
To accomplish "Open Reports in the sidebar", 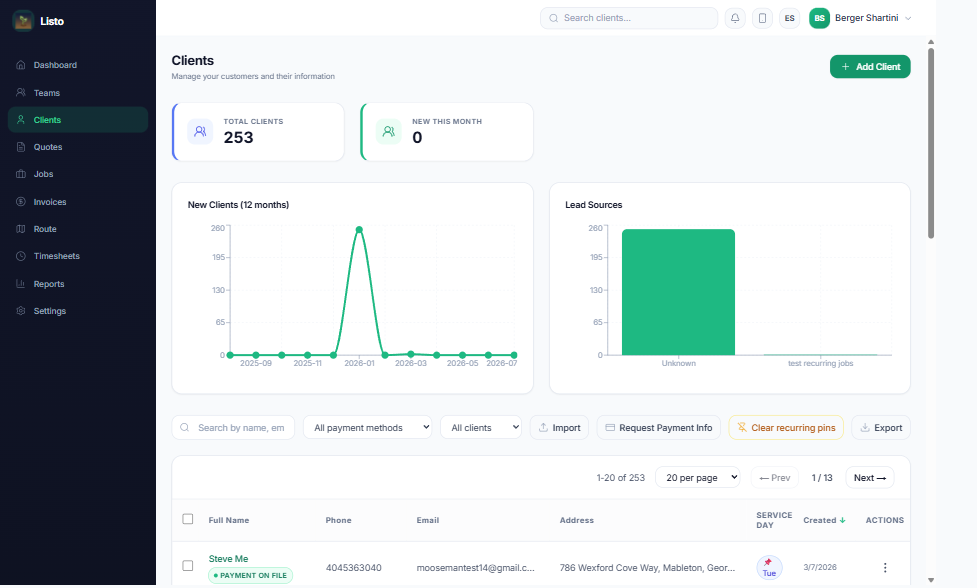I will point(78,283).
